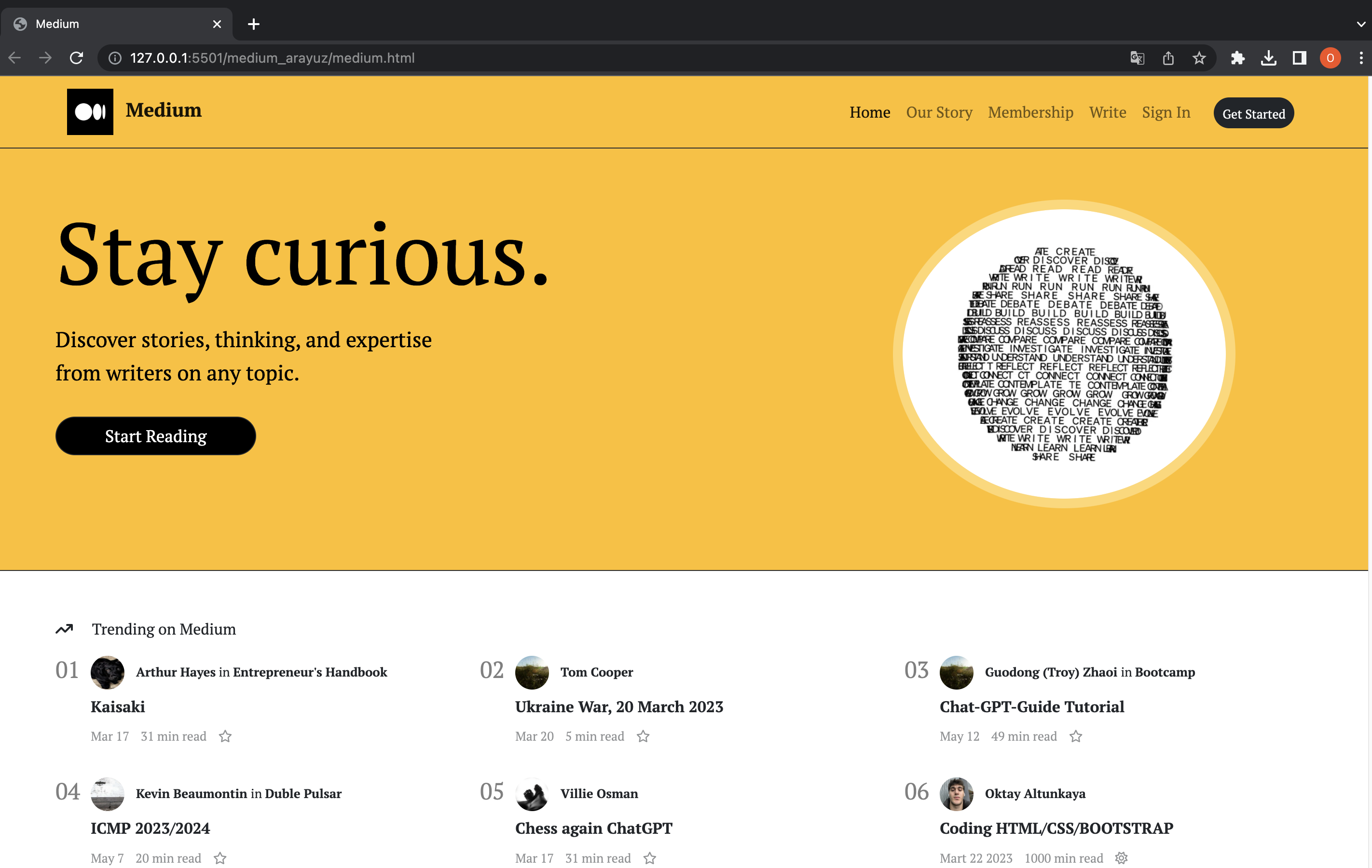The width and height of the screenshot is (1372, 868).
Task: Bookmark the page using the browser star
Action: pos(1199,57)
